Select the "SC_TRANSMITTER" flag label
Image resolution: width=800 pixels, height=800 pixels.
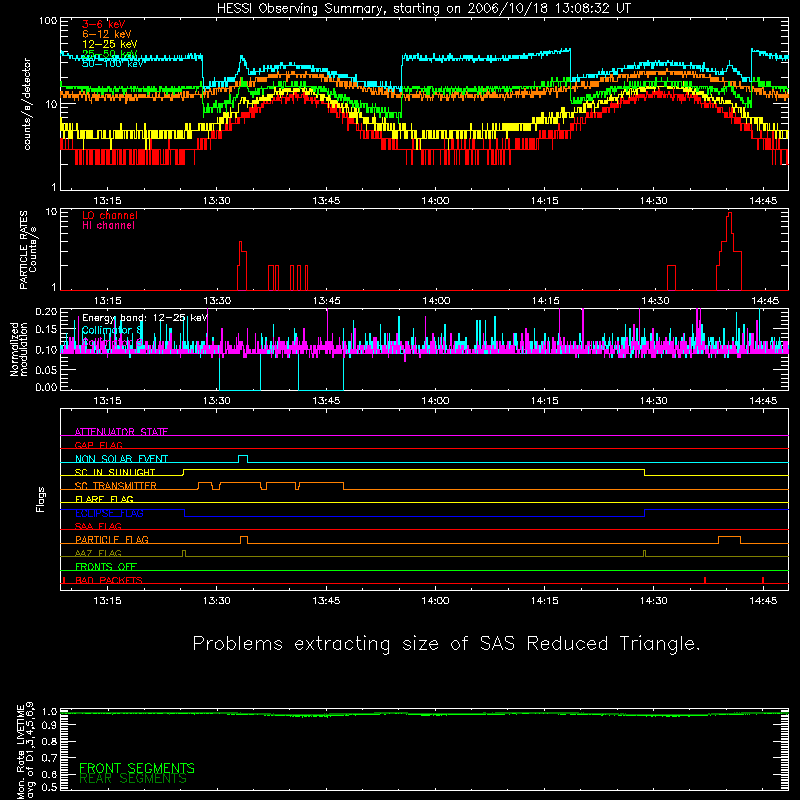116,486
